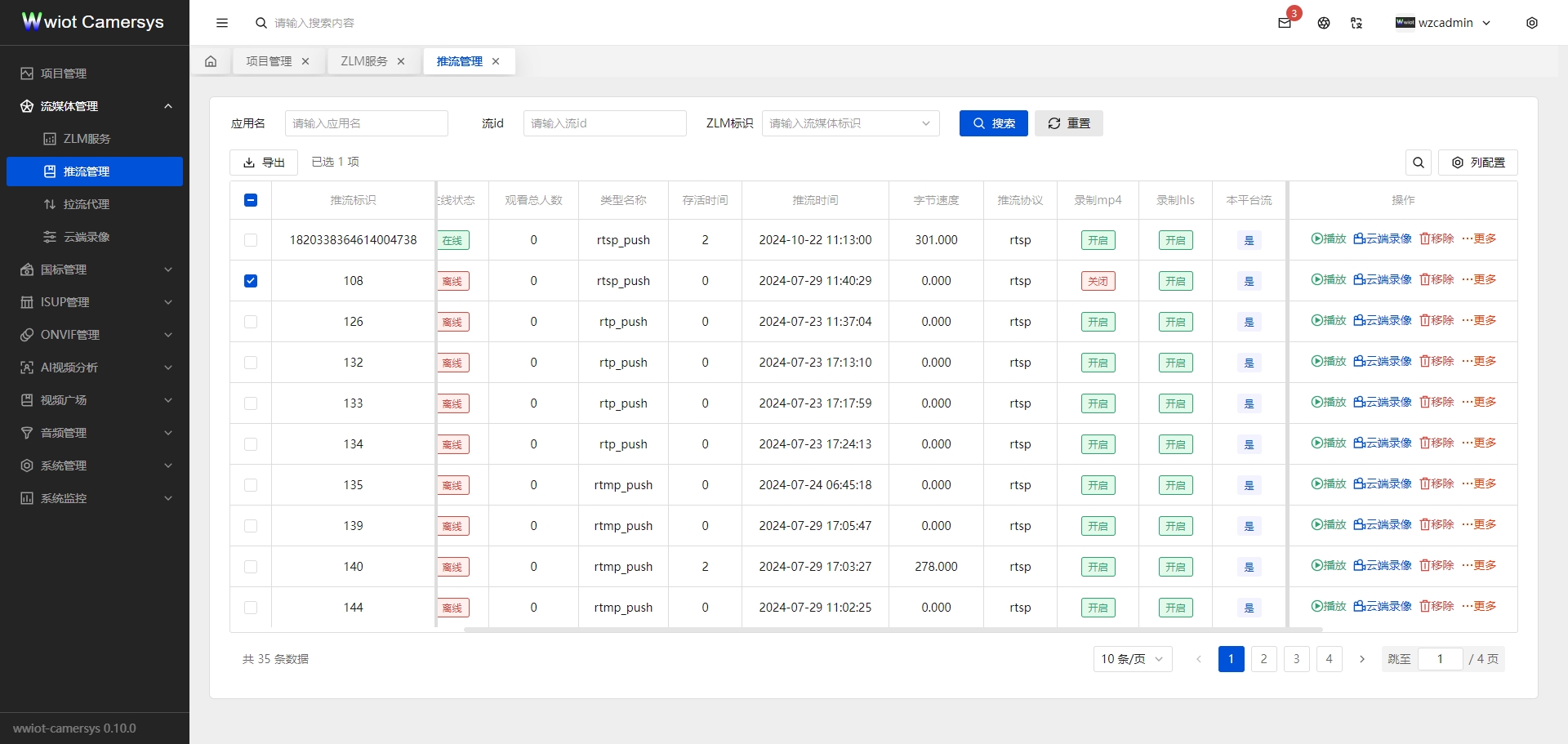Open the 10 条/页 page size dropdown

point(1133,659)
